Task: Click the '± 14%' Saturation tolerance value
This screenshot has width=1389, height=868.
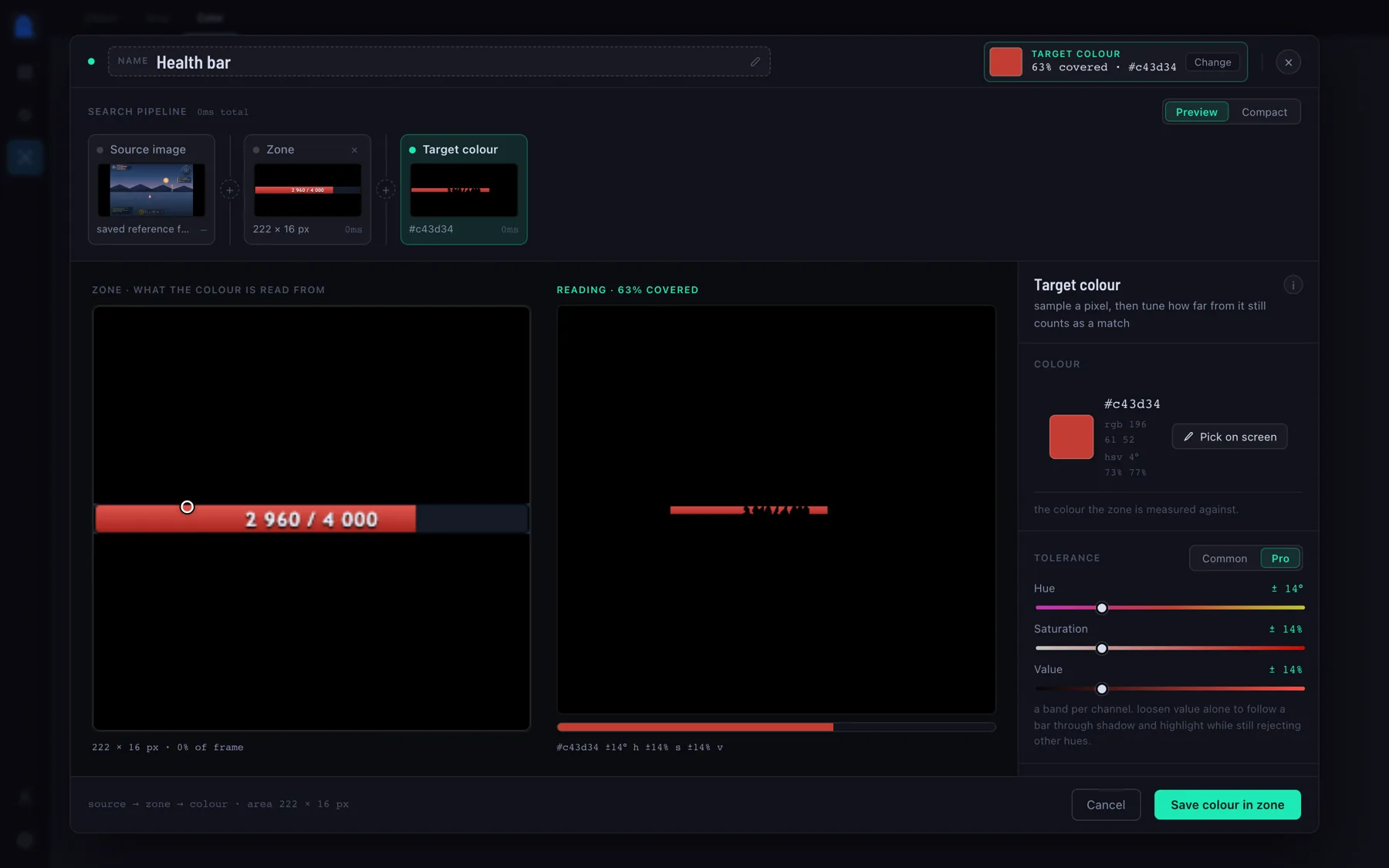Action: (x=1286, y=630)
